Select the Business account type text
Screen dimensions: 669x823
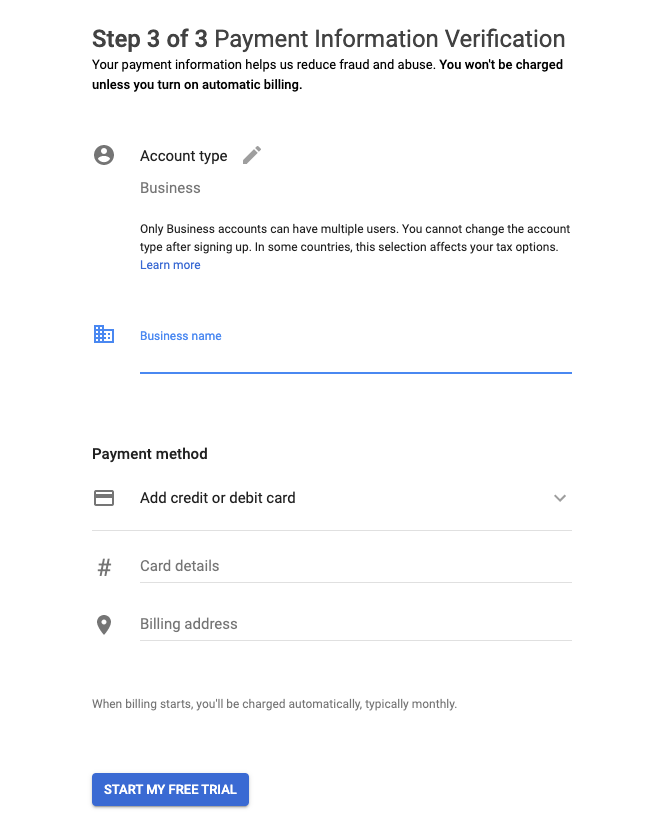[170, 187]
